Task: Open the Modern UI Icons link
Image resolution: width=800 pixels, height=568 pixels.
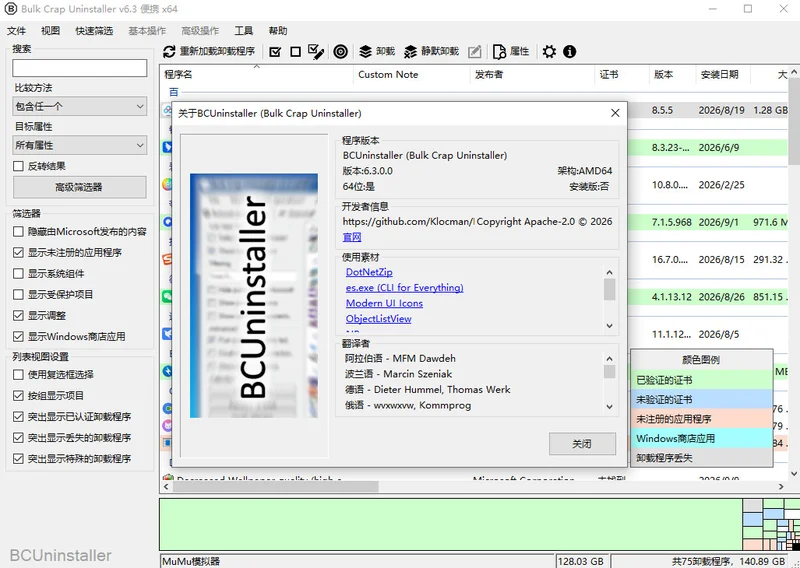Action: tap(384, 303)
